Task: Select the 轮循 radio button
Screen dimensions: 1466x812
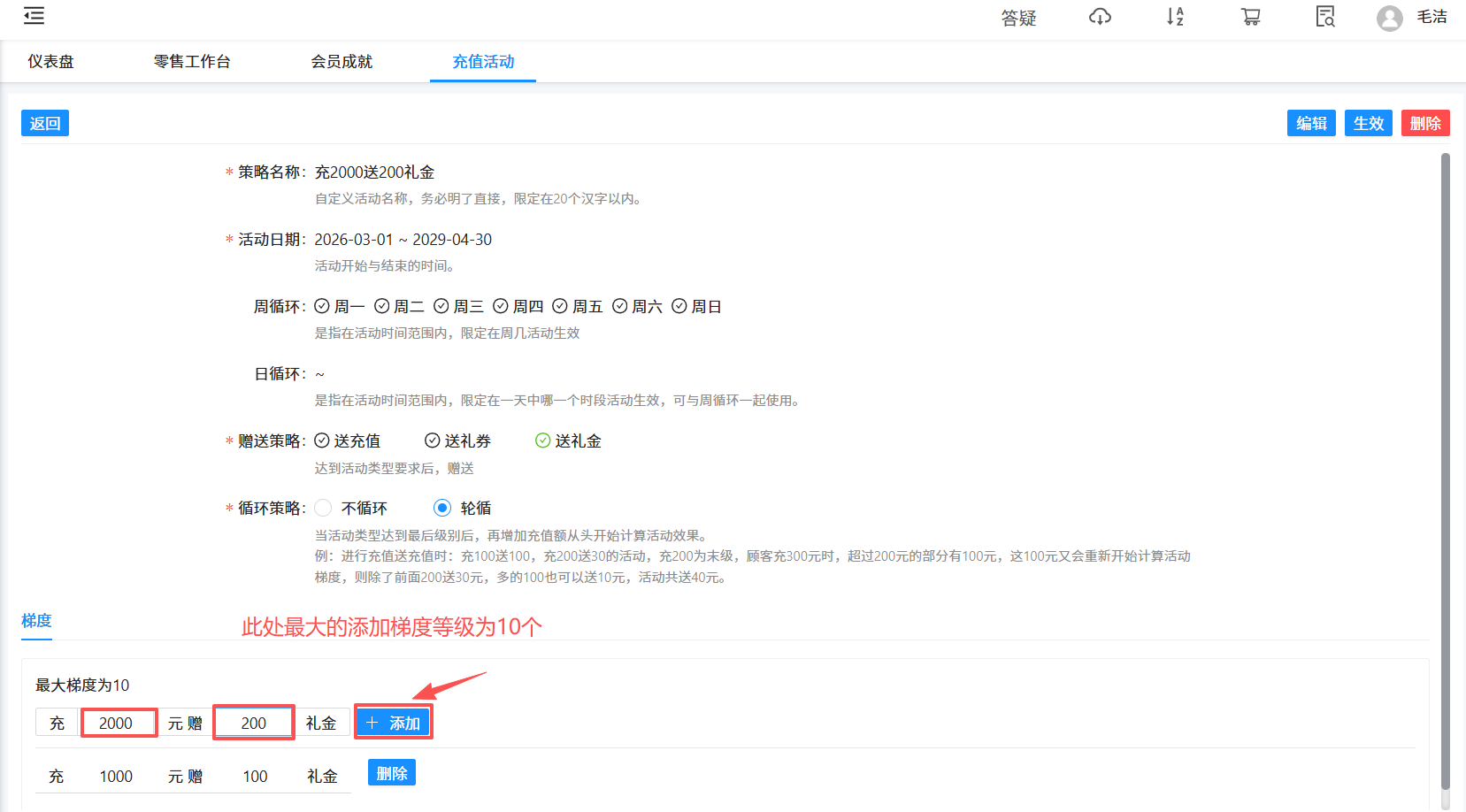Action: coord(442,508)
